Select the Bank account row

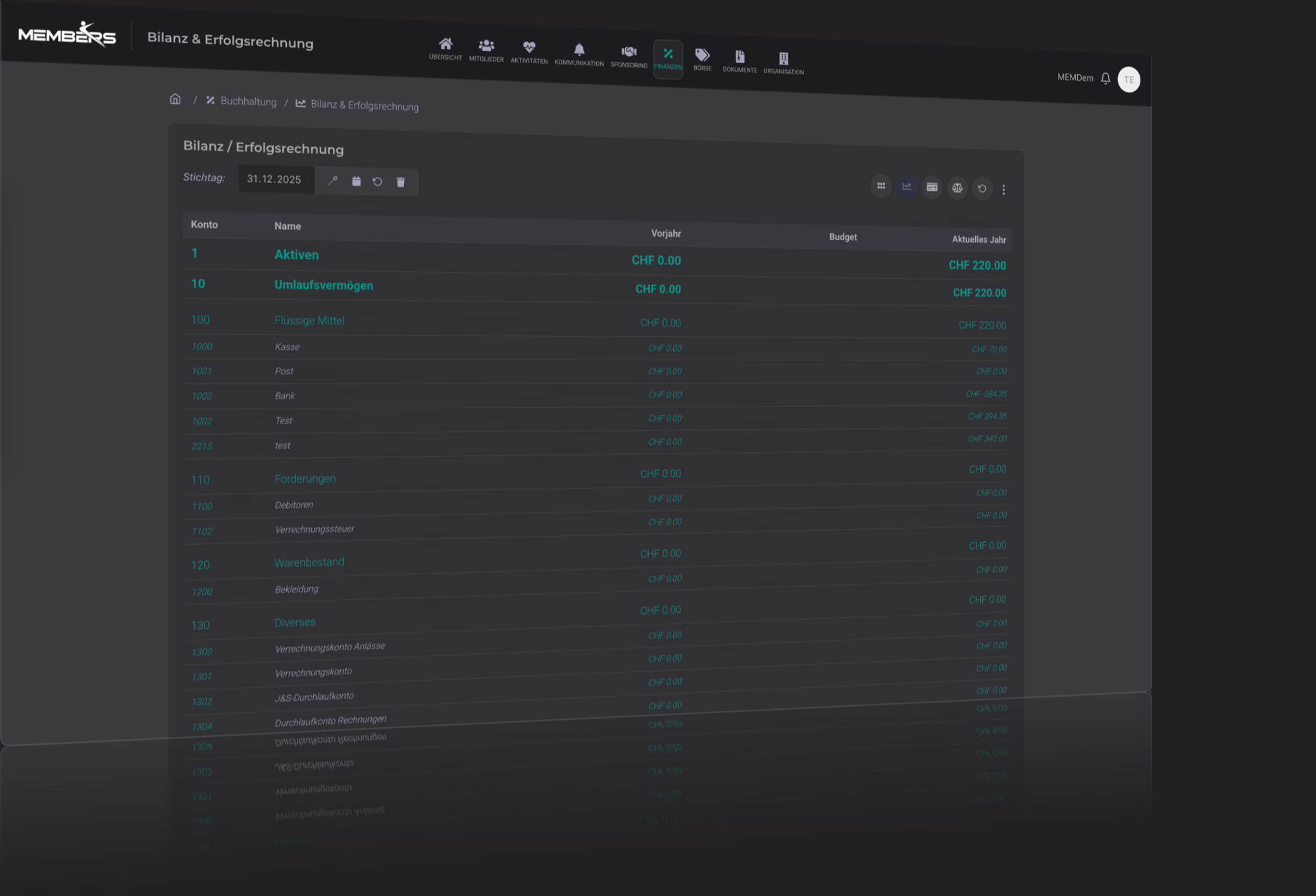click(x=597, y=395)
